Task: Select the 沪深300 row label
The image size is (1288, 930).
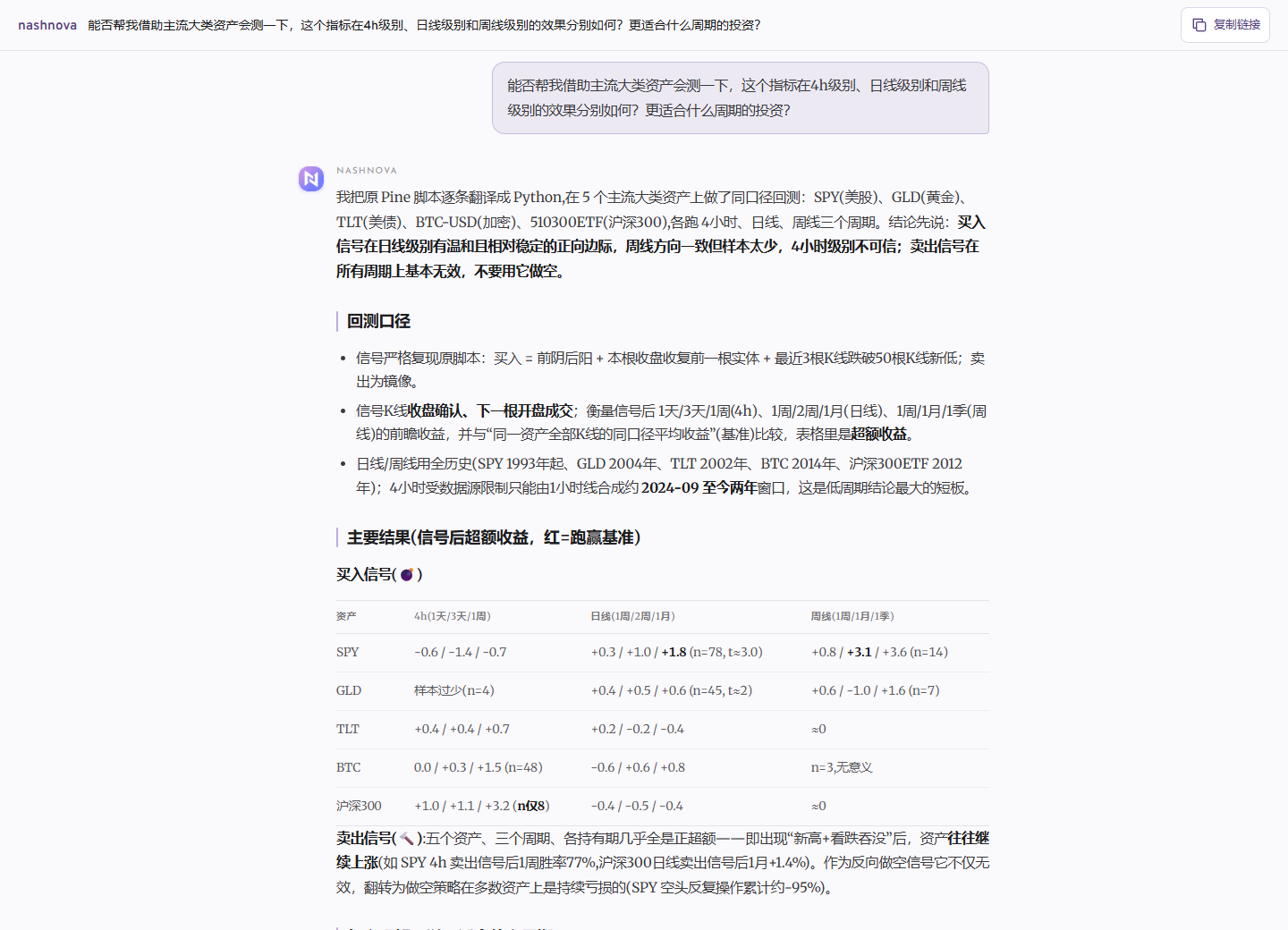Action: pos(359,806)
